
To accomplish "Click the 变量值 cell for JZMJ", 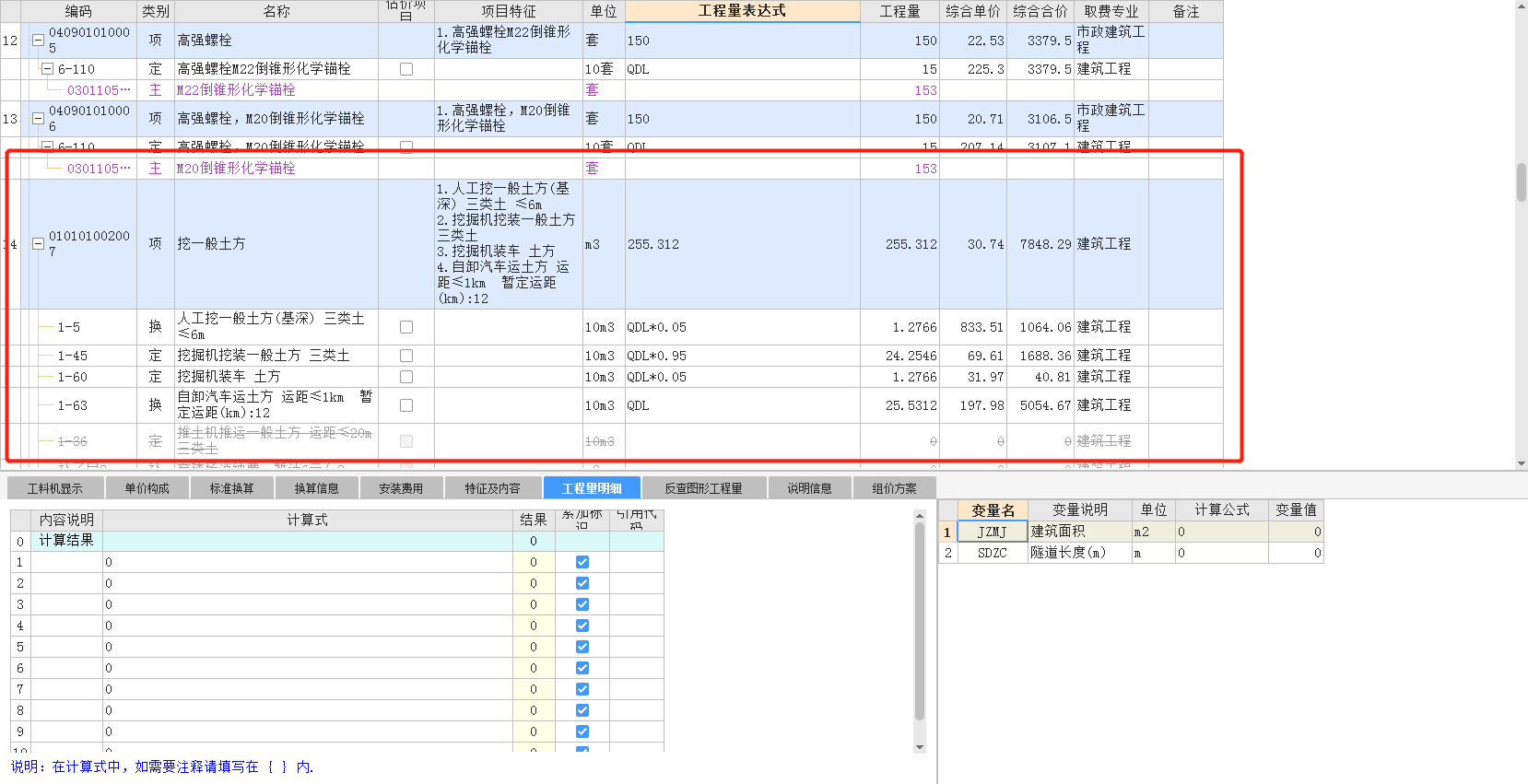I will point(1296,532).
